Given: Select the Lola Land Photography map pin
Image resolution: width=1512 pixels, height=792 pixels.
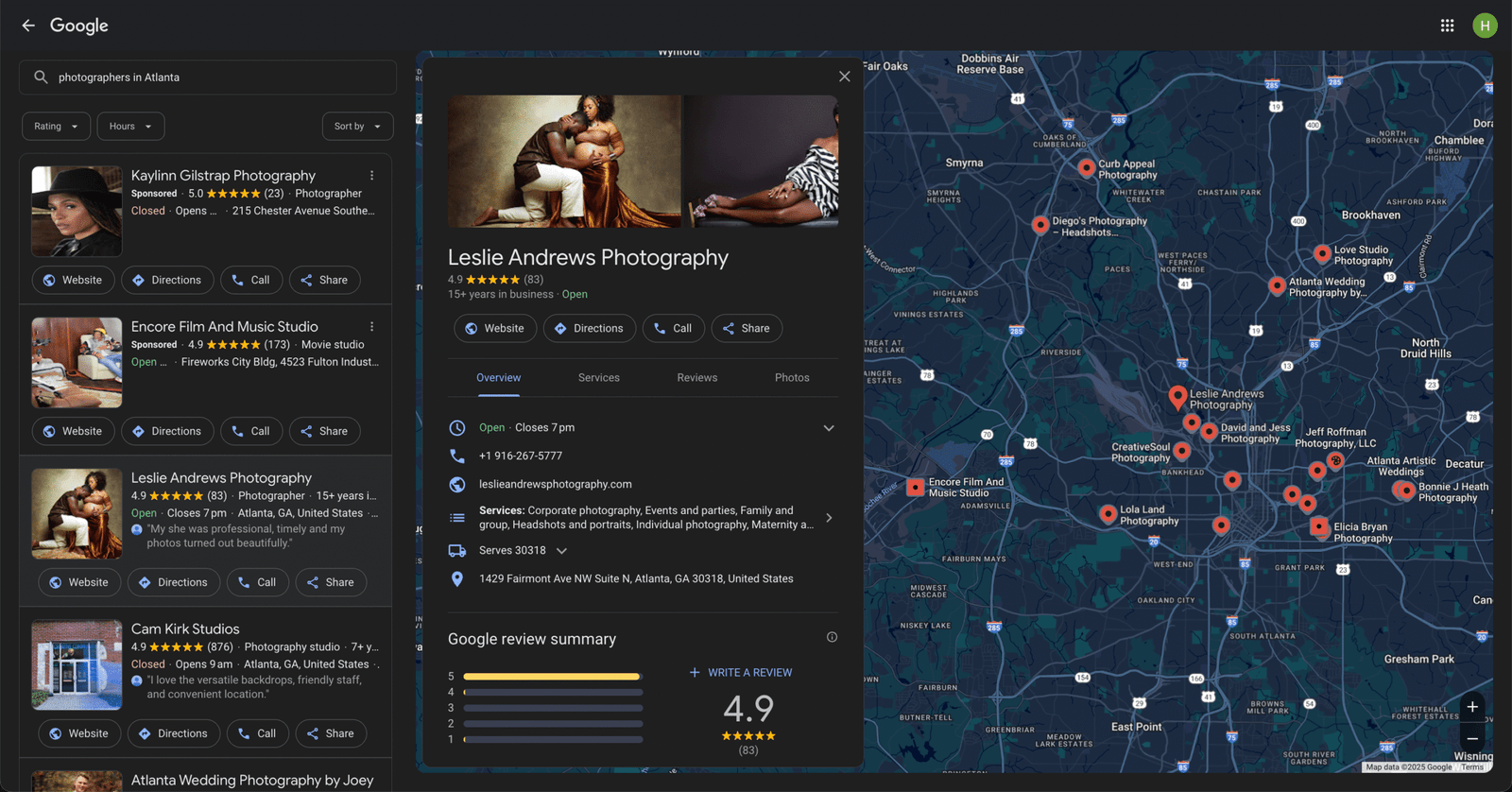Looking at the screenshot, I should (x=1108, y=513).
